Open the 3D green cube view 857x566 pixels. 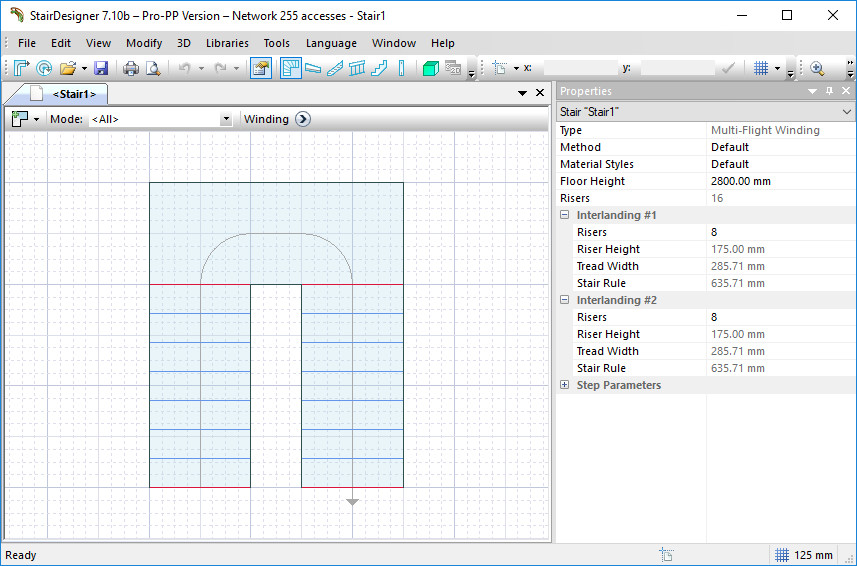pos(431,68)
